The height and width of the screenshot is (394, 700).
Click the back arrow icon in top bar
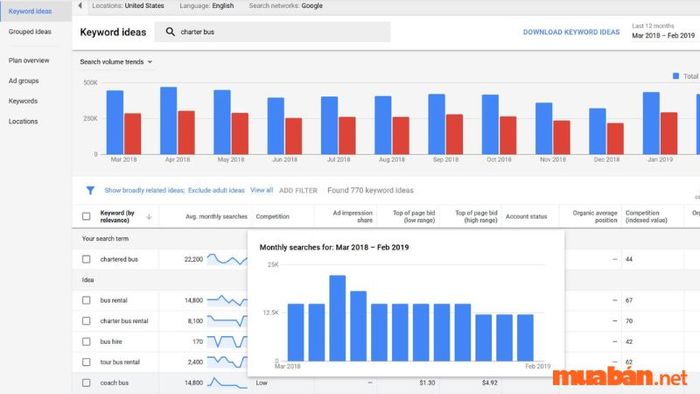tap(80, 6)
